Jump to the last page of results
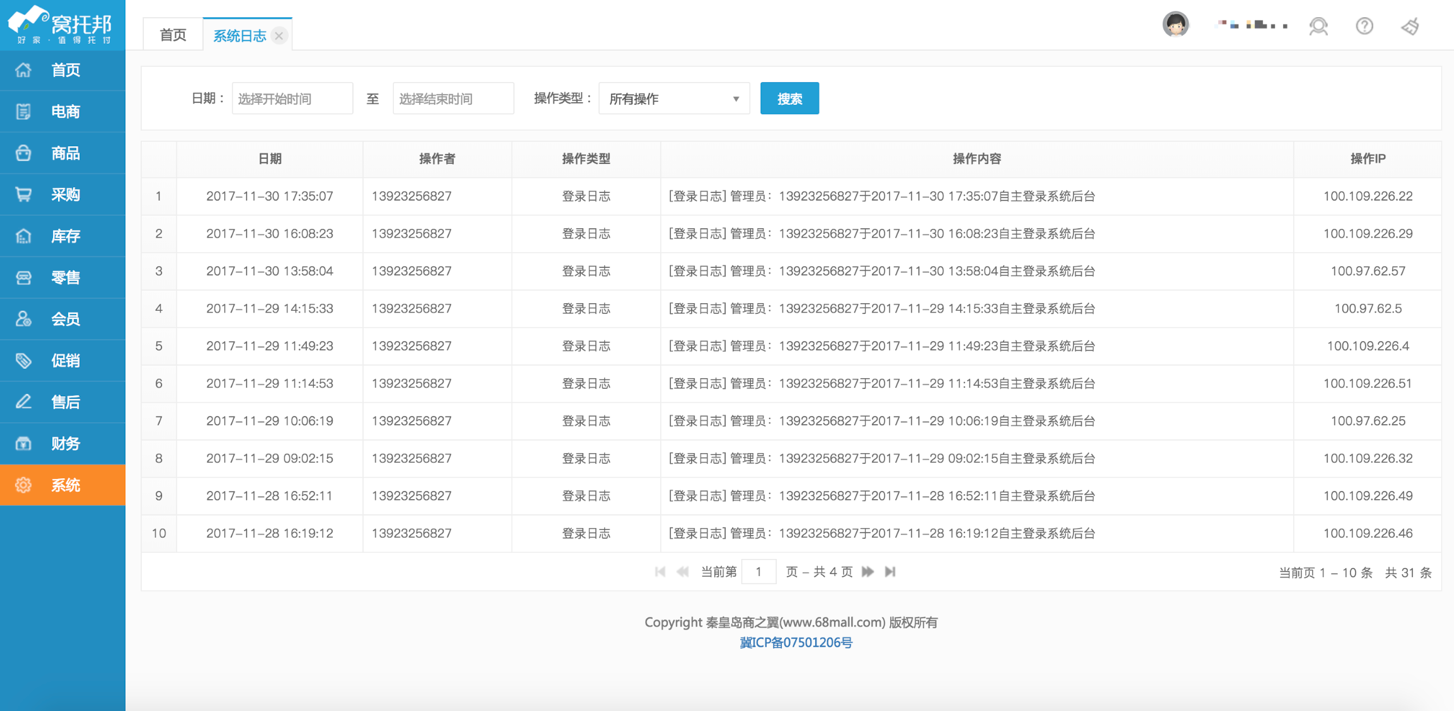Viewport: 1454px width, 711px height. [x=890, y=572]
